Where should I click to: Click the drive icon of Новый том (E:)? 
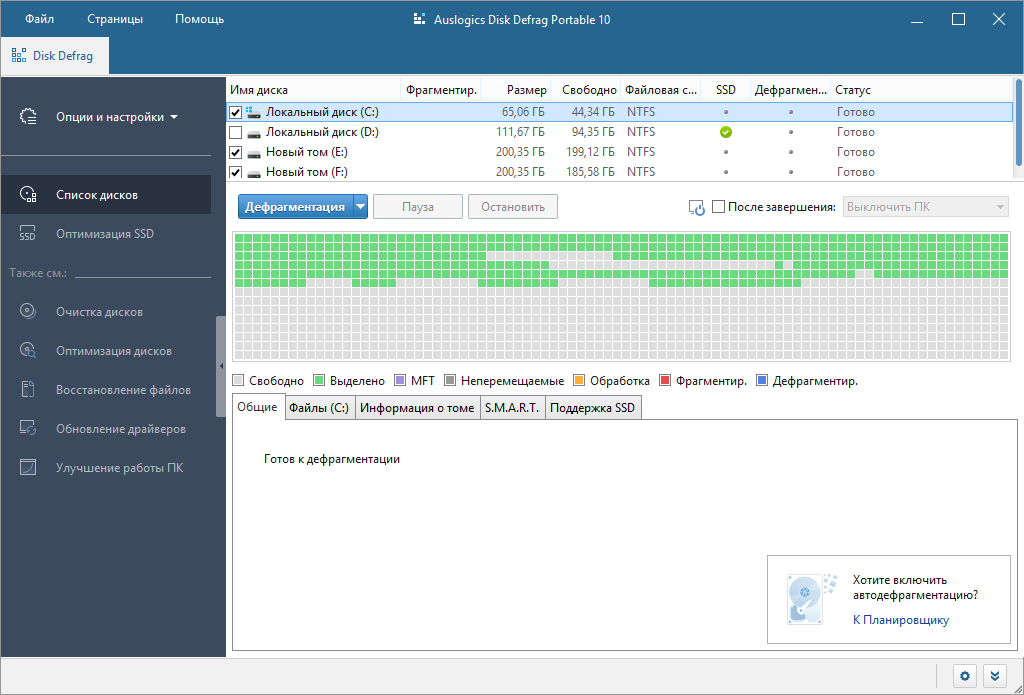[254, 153]
